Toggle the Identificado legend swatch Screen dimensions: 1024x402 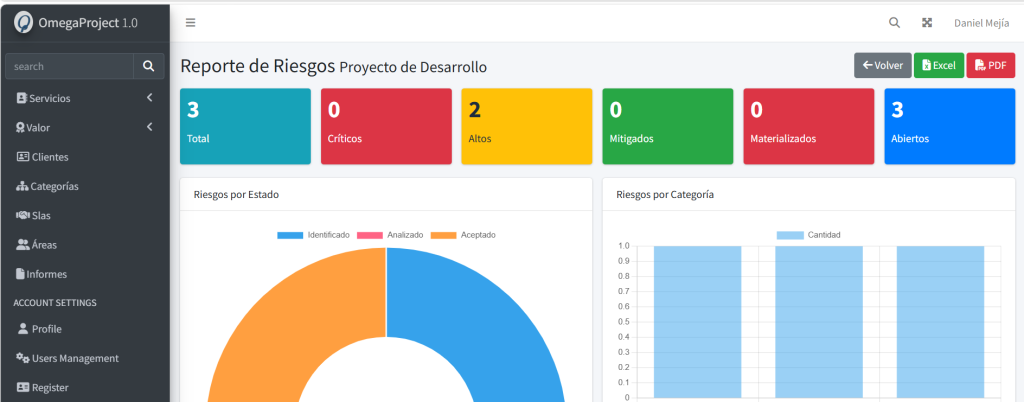click(x=290, y=235)
